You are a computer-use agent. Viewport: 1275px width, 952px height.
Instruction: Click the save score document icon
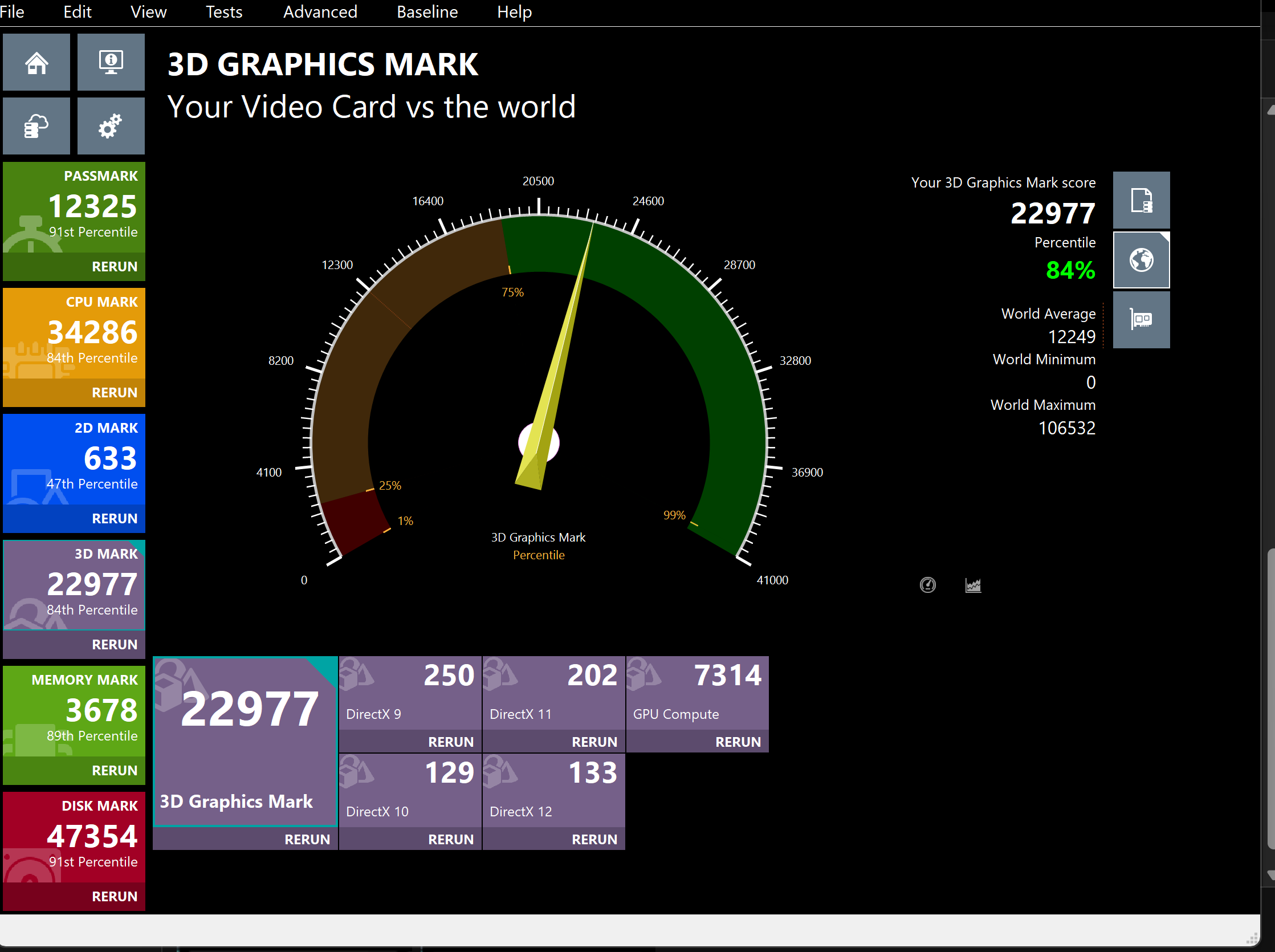(x=1140, y=200)
